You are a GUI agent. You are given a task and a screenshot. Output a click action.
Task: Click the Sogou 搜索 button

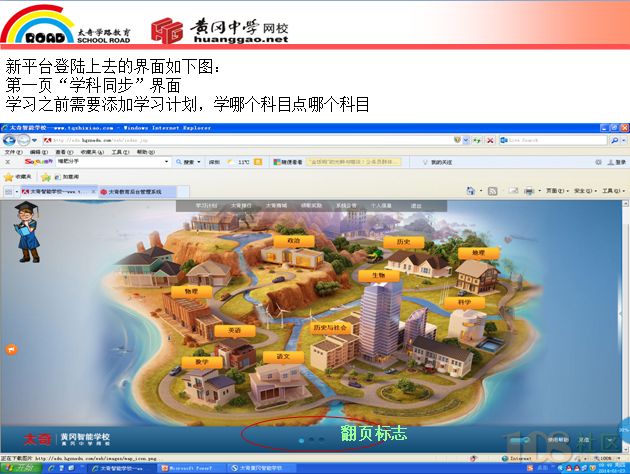pyautogui.click(x=188, y=162)
